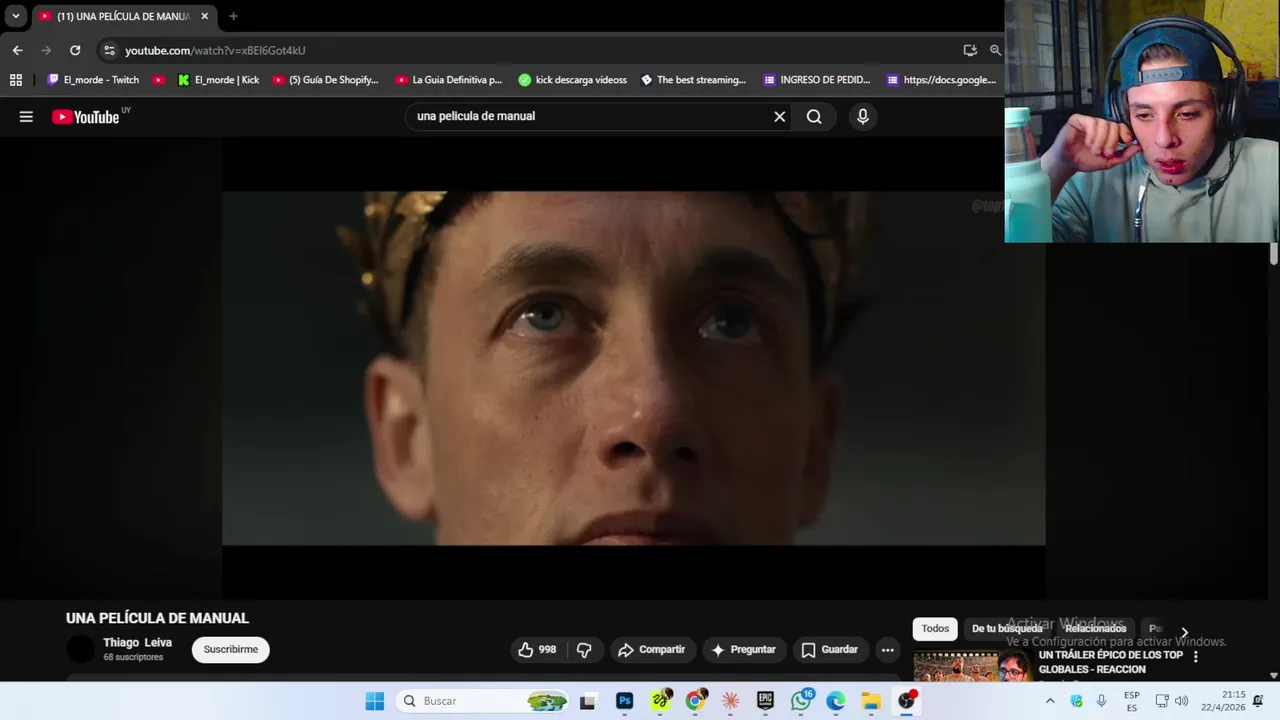
Task: Click the video player showing the crowned man
Action: coord(633,368)
